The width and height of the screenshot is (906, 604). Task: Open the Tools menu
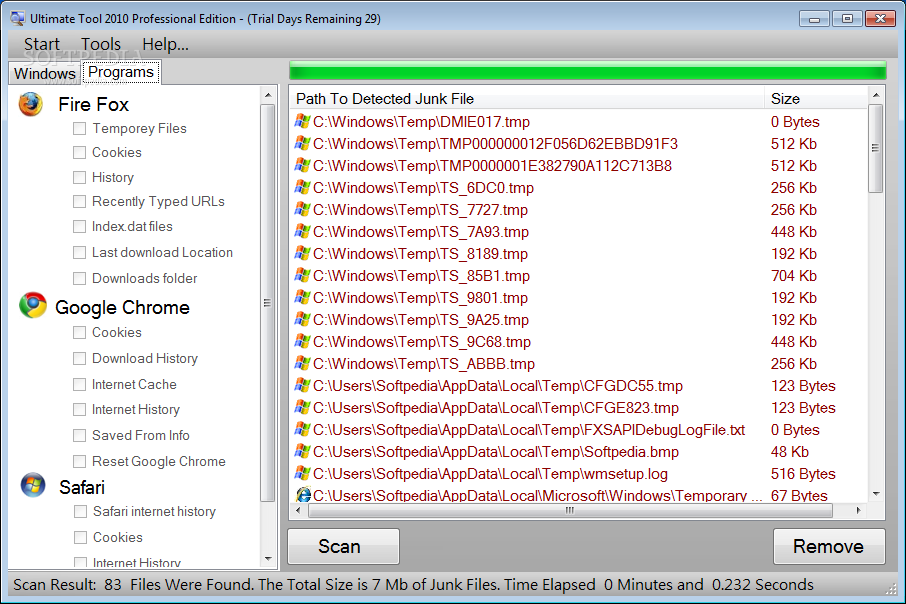(x=101, y=44)
